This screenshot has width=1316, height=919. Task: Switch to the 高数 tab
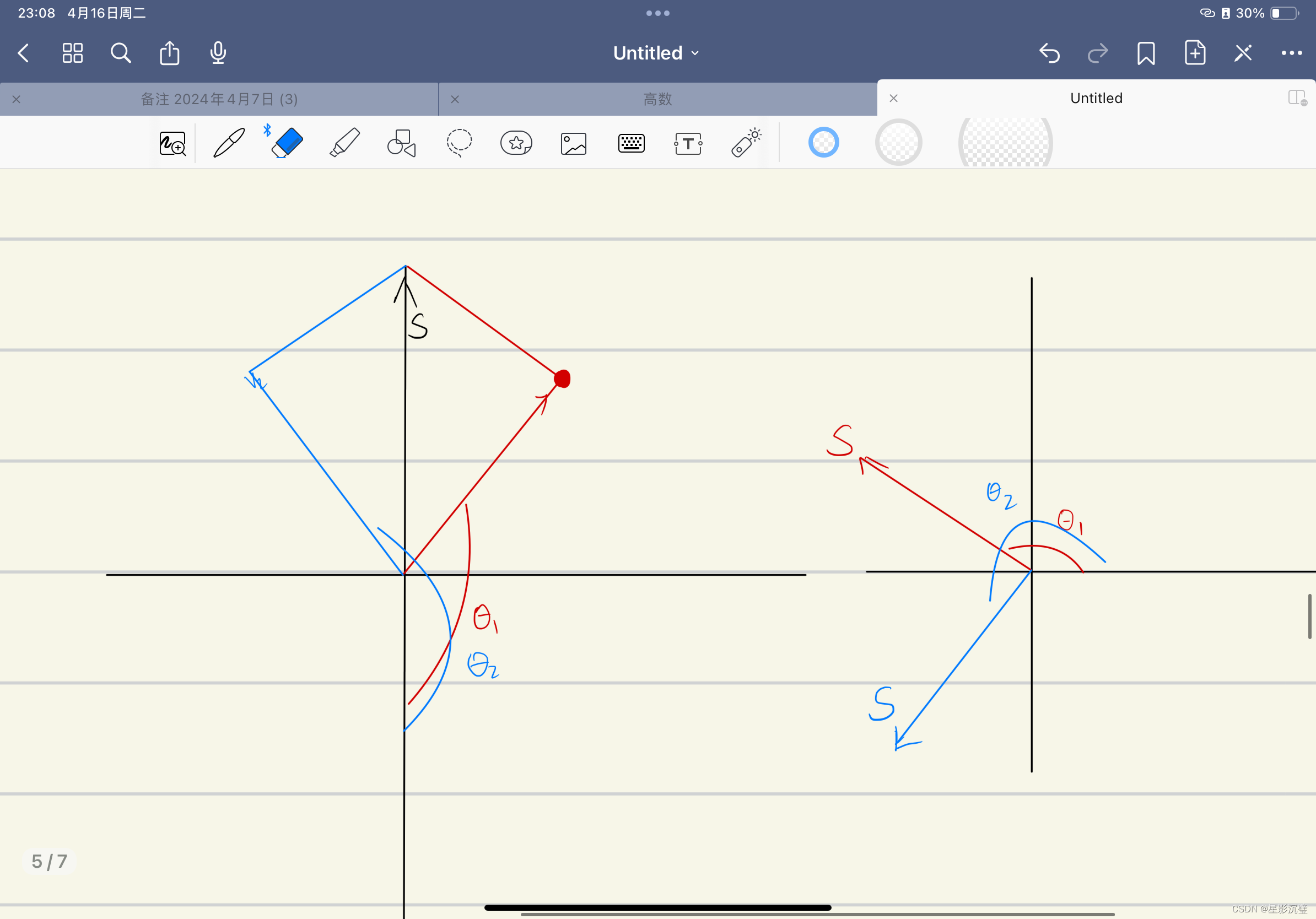tap(657, 99)
